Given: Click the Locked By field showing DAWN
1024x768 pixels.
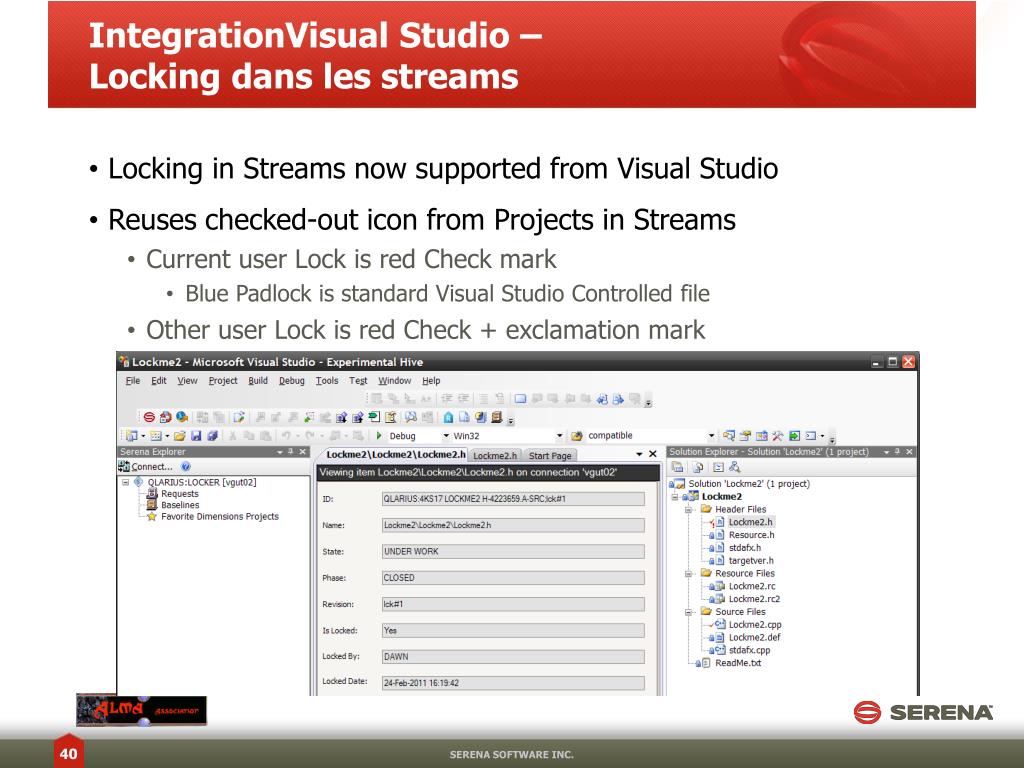Looking at the screenshot, I should [513, 657].
